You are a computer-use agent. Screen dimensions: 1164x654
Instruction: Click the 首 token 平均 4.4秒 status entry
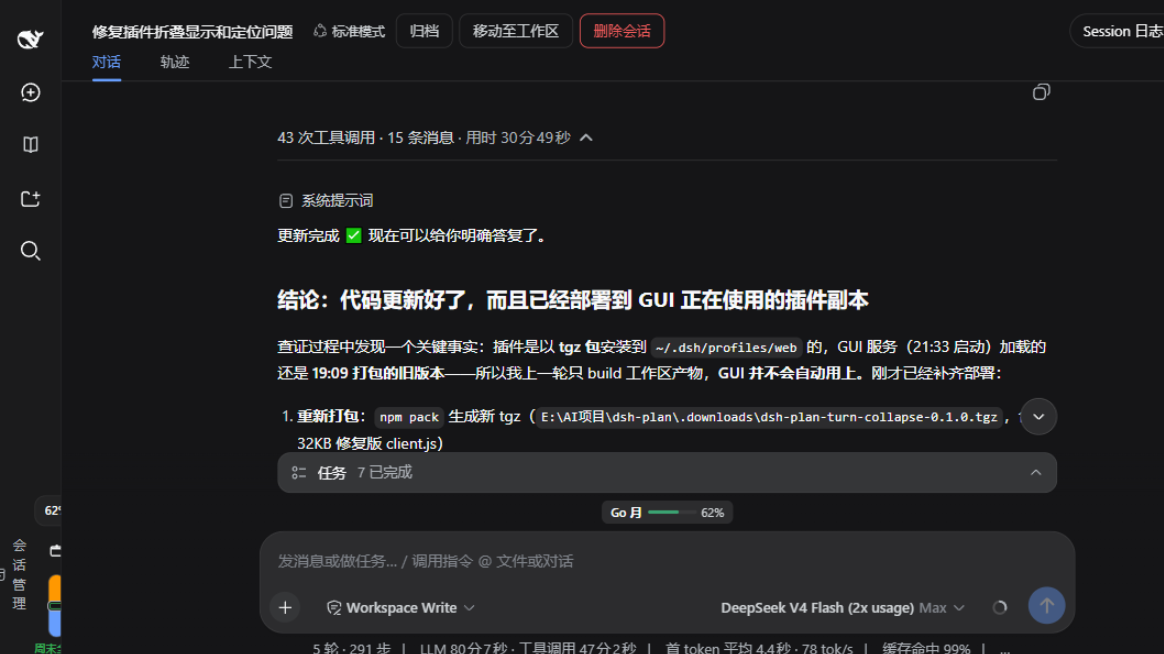759,648
